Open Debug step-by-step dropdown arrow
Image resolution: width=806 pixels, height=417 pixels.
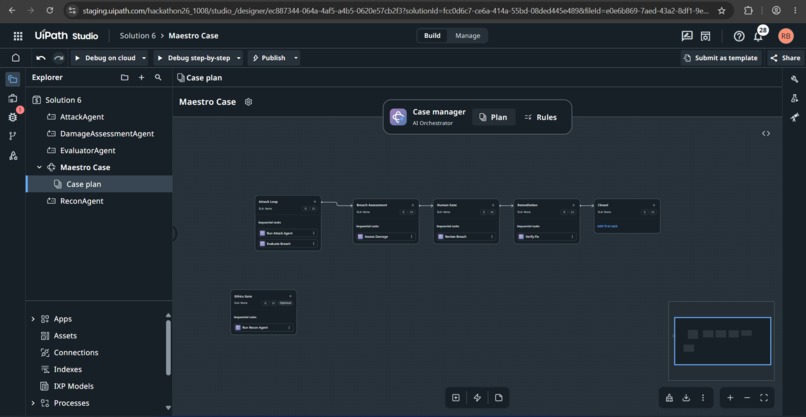click(x=239, y=58)
